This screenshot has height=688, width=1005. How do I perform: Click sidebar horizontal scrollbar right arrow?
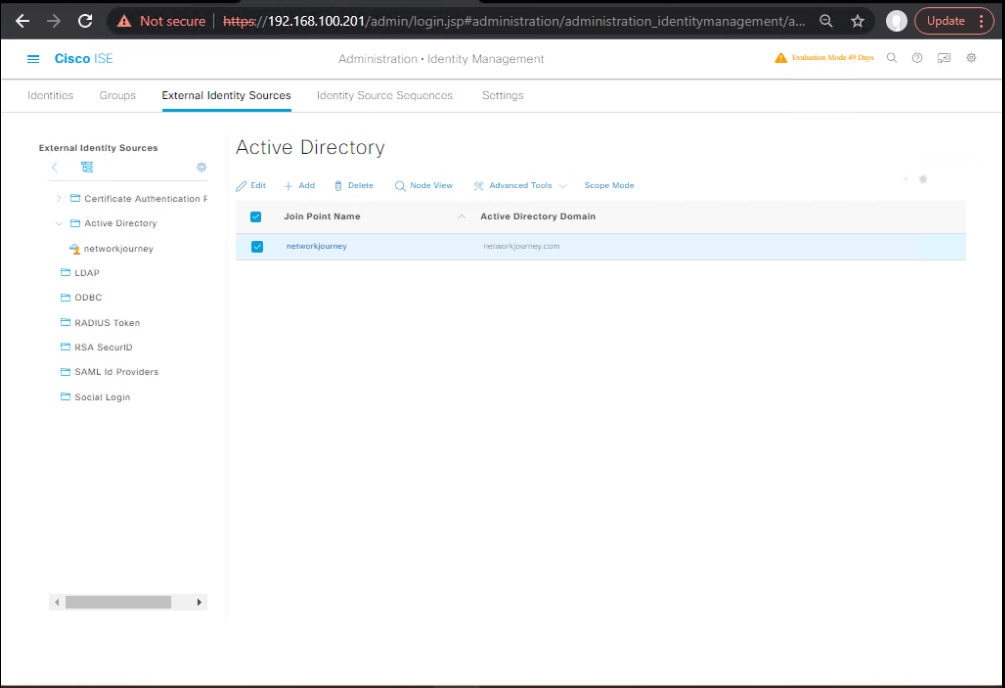pos(199,602)
